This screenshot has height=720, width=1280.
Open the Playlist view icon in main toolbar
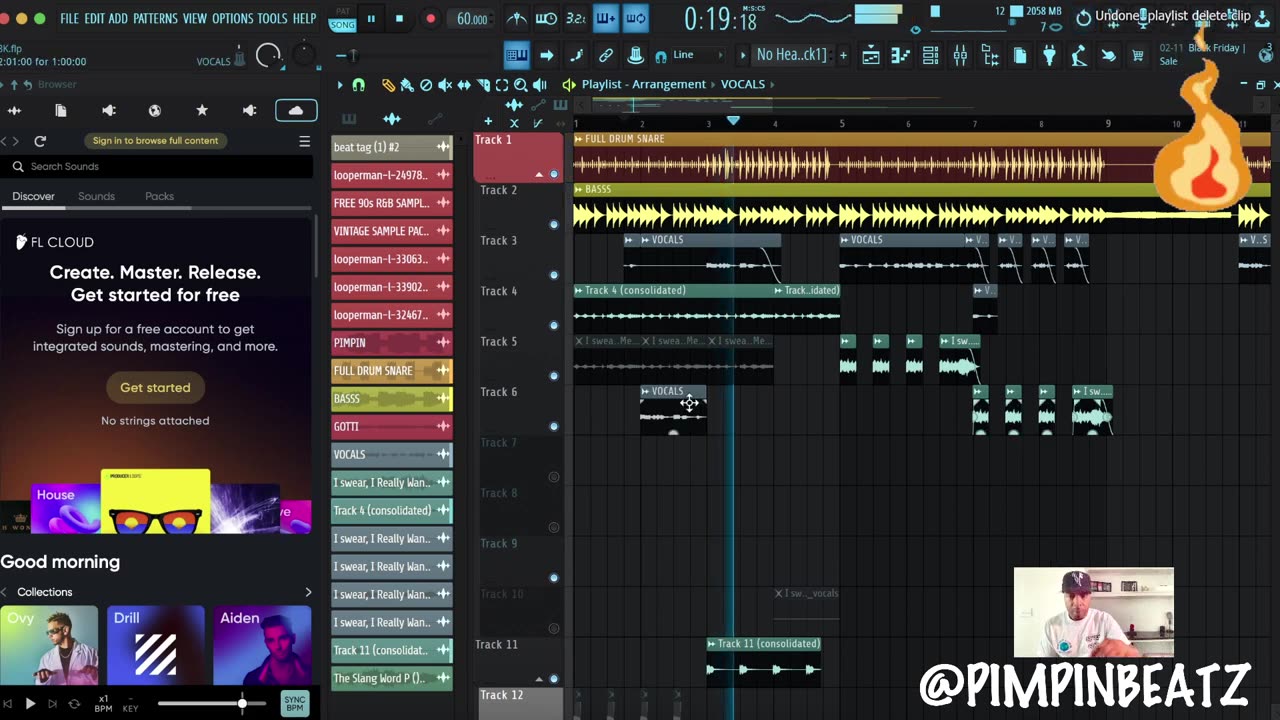coord(871,56)
